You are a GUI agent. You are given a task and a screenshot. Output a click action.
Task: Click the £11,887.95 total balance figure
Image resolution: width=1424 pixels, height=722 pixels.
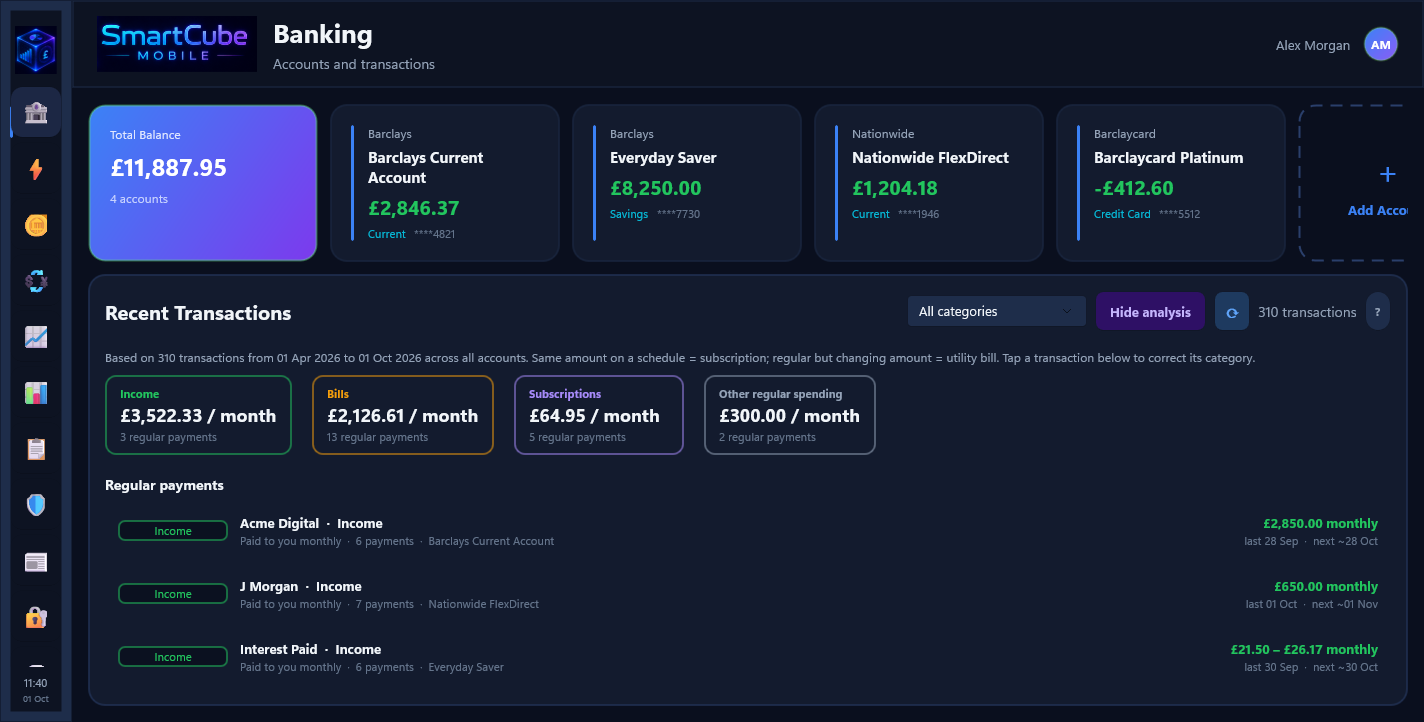pos(168,168)
